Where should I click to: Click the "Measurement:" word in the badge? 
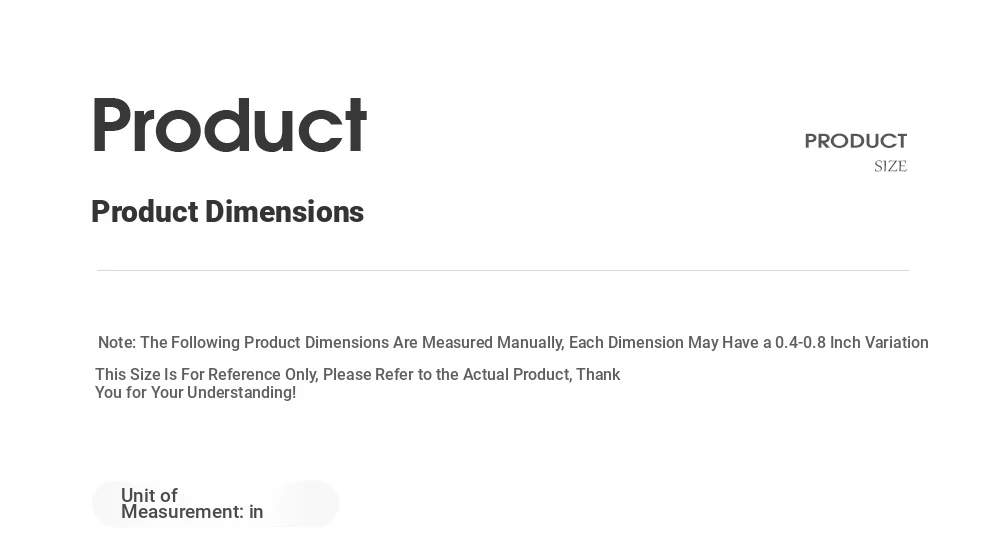tap(182, 512)
